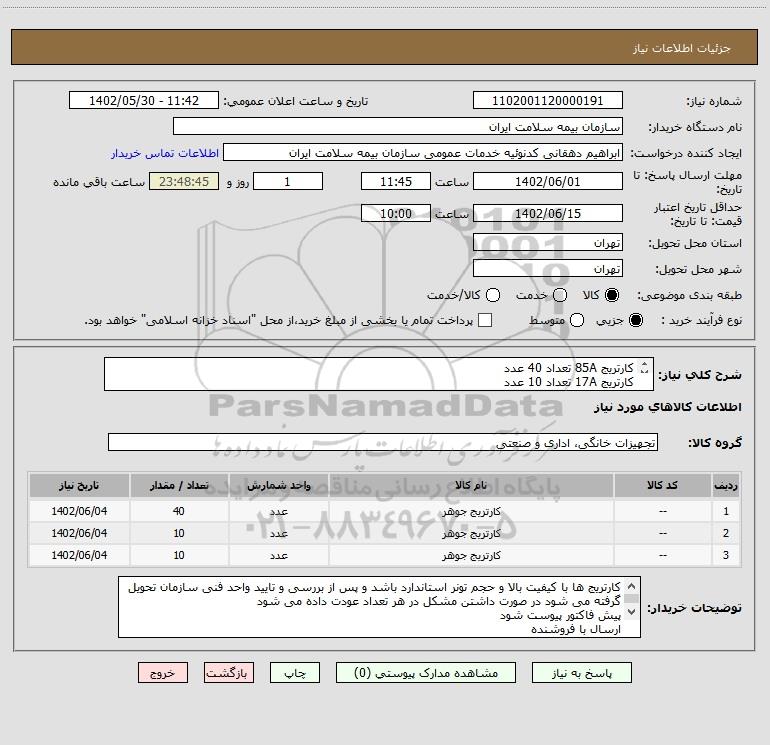The width and height of the screenshot is (770, 745).
Task: Click the واحد شمارش column header
Action: [278, 485]
